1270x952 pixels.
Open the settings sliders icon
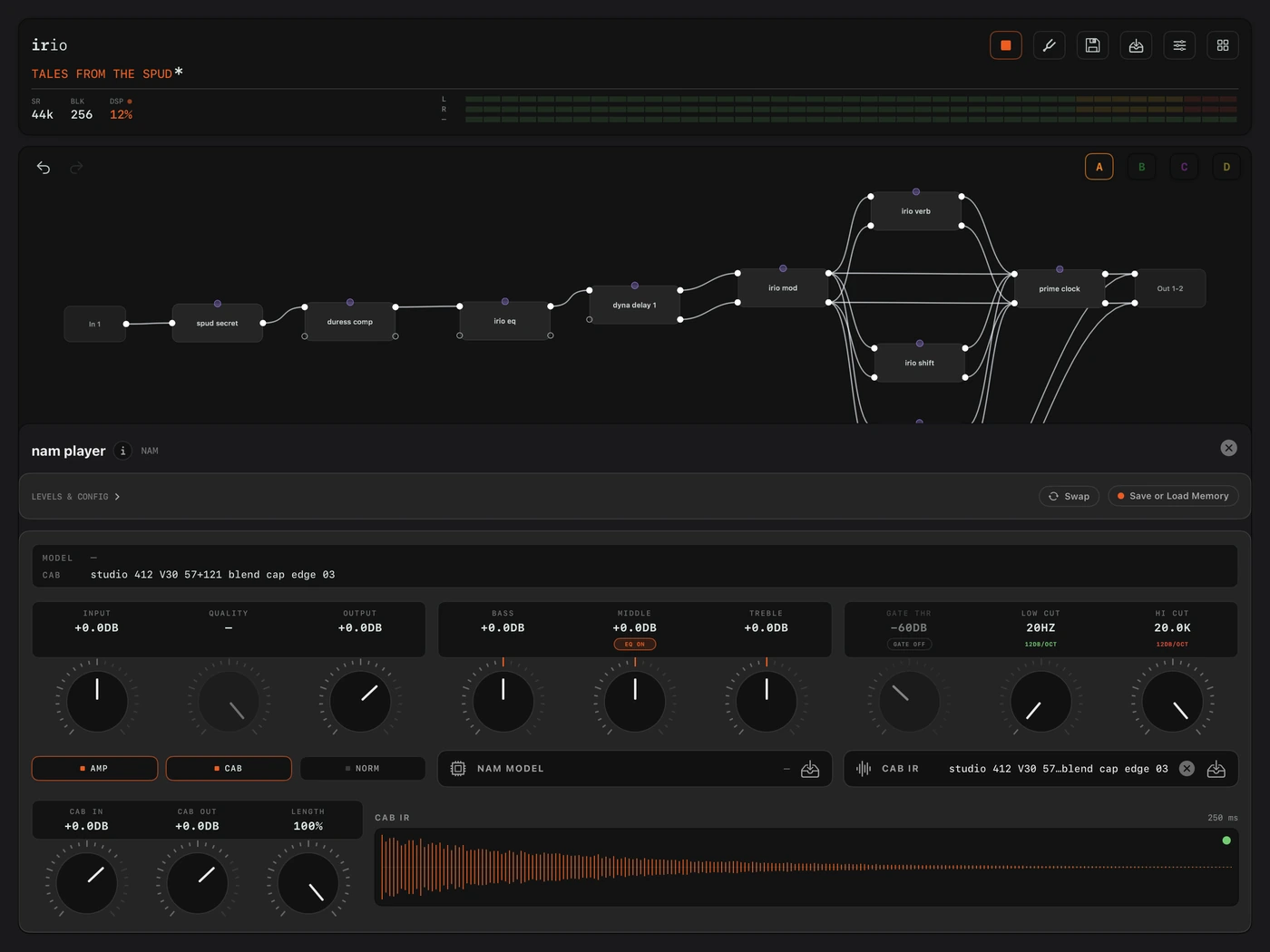click(1179, 45)
